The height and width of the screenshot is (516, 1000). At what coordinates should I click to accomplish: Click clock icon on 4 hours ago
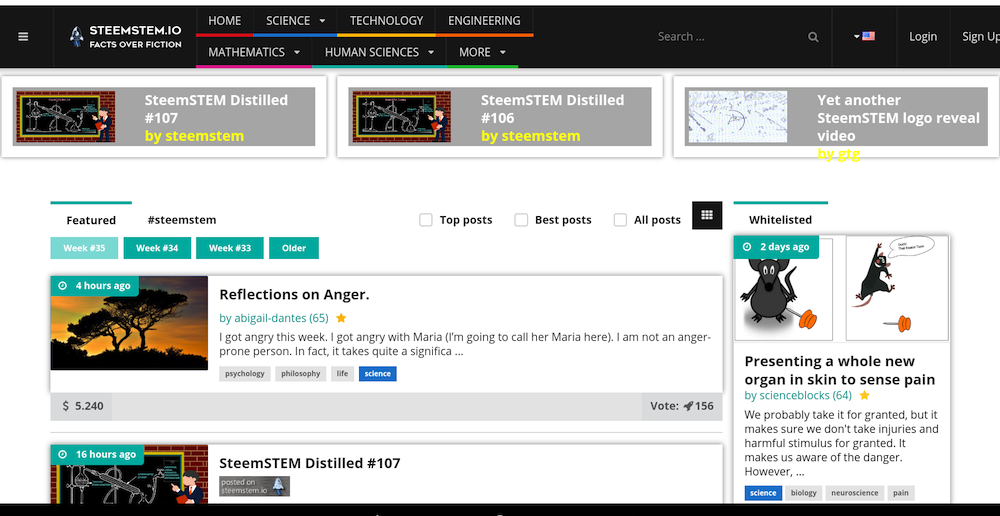62,286
